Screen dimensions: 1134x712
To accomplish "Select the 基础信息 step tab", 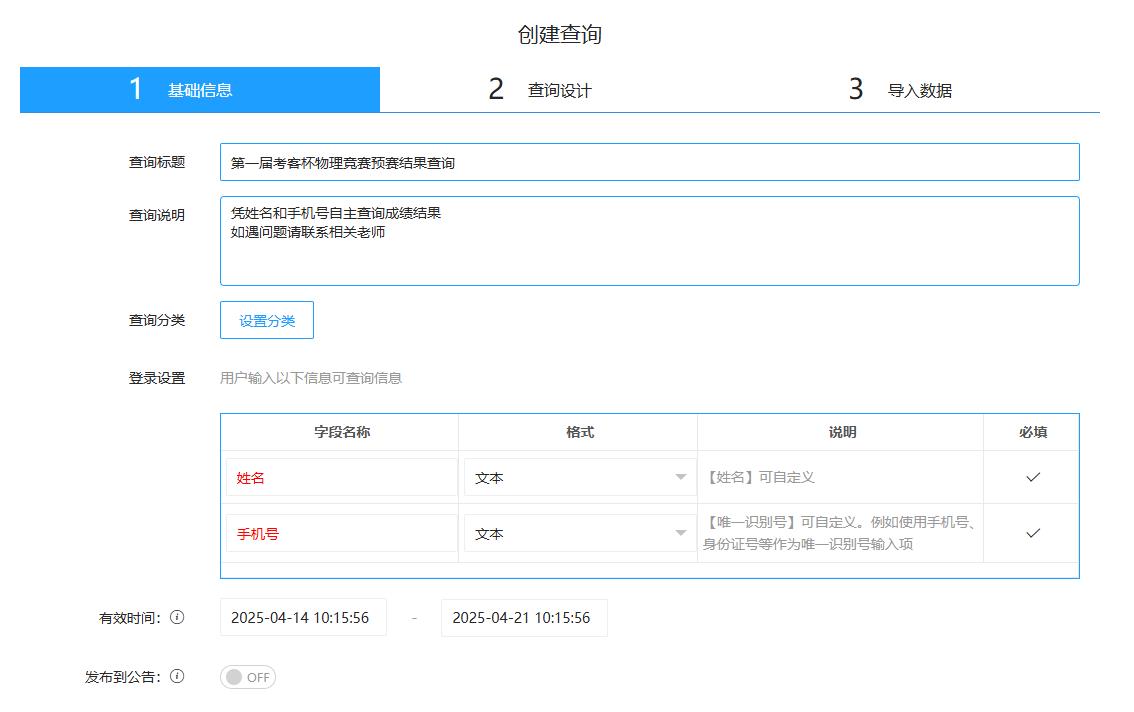I will click(199, 90).
